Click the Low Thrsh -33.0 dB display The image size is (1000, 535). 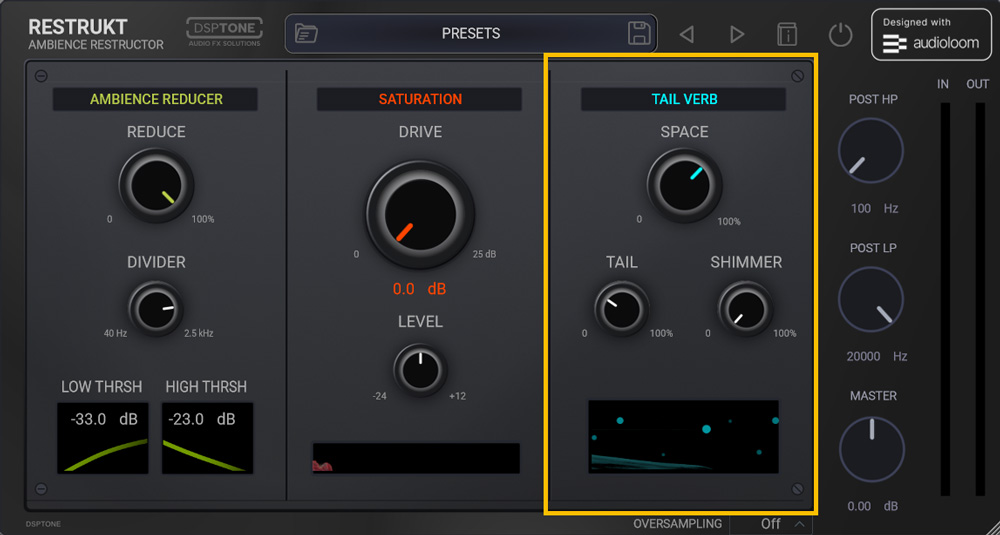pyautogui.click(x=103, y=438)
